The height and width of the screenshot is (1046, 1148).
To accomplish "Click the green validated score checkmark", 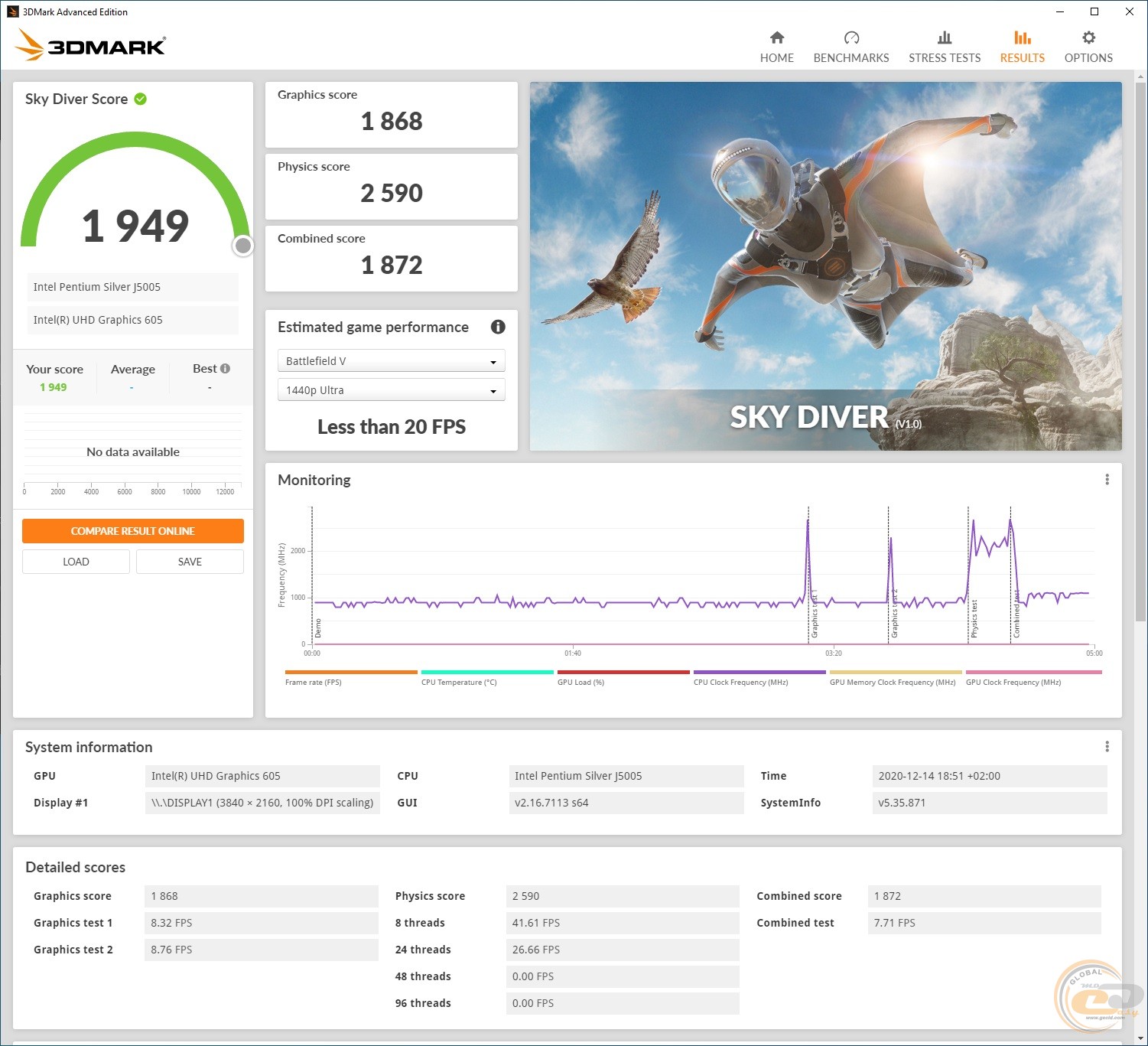I will [141, 99].
